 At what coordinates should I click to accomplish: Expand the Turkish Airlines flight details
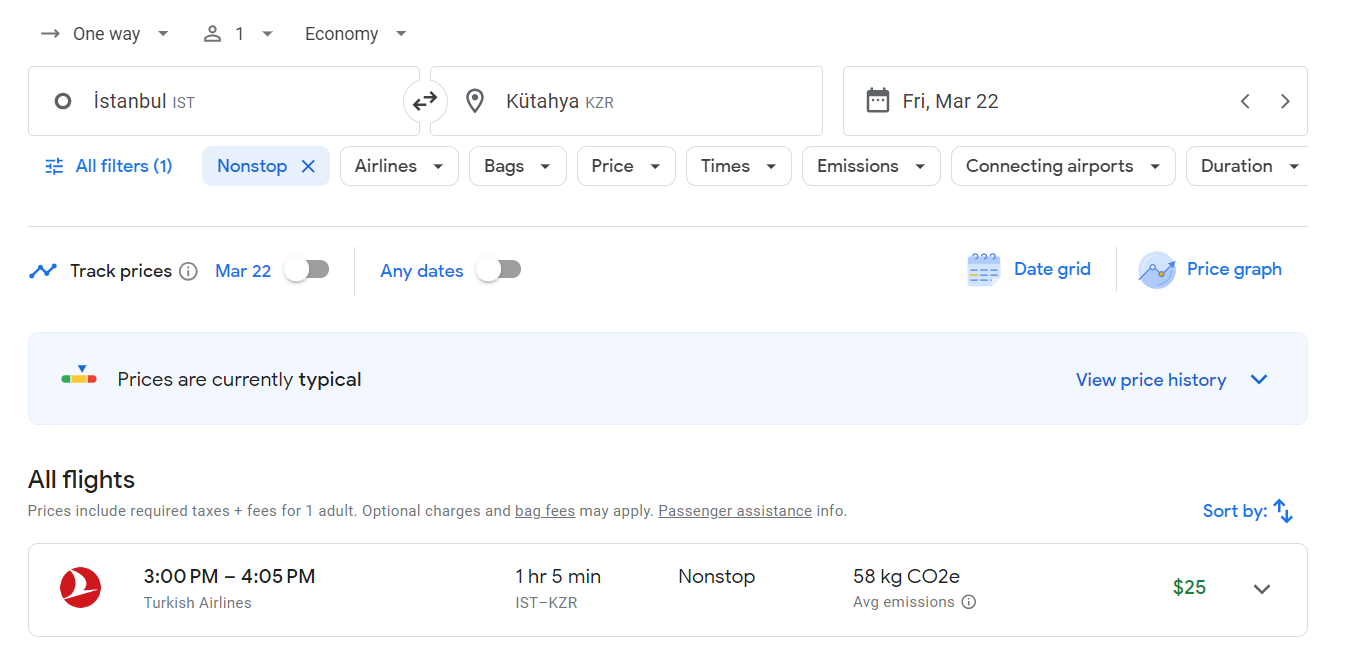coord(1262,589)
